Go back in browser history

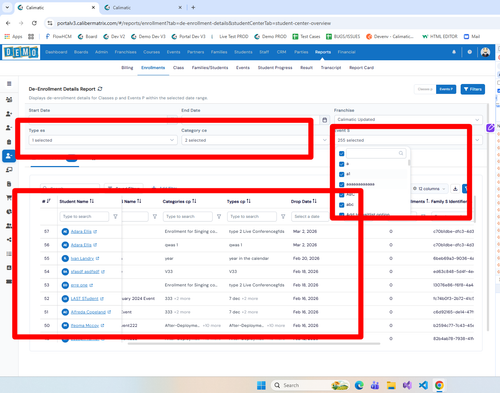coord(8,23)
